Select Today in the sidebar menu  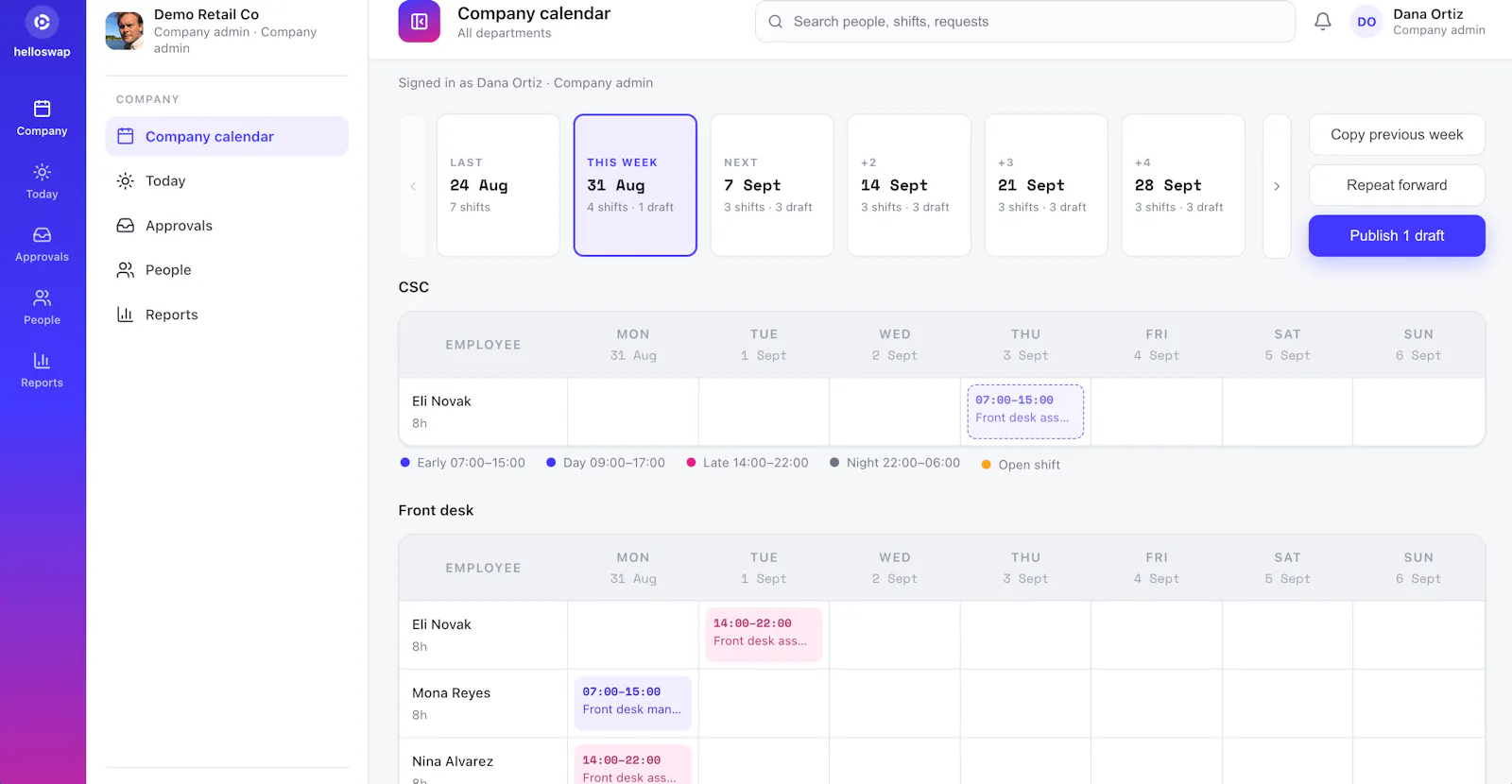click(x=227, y=180)
